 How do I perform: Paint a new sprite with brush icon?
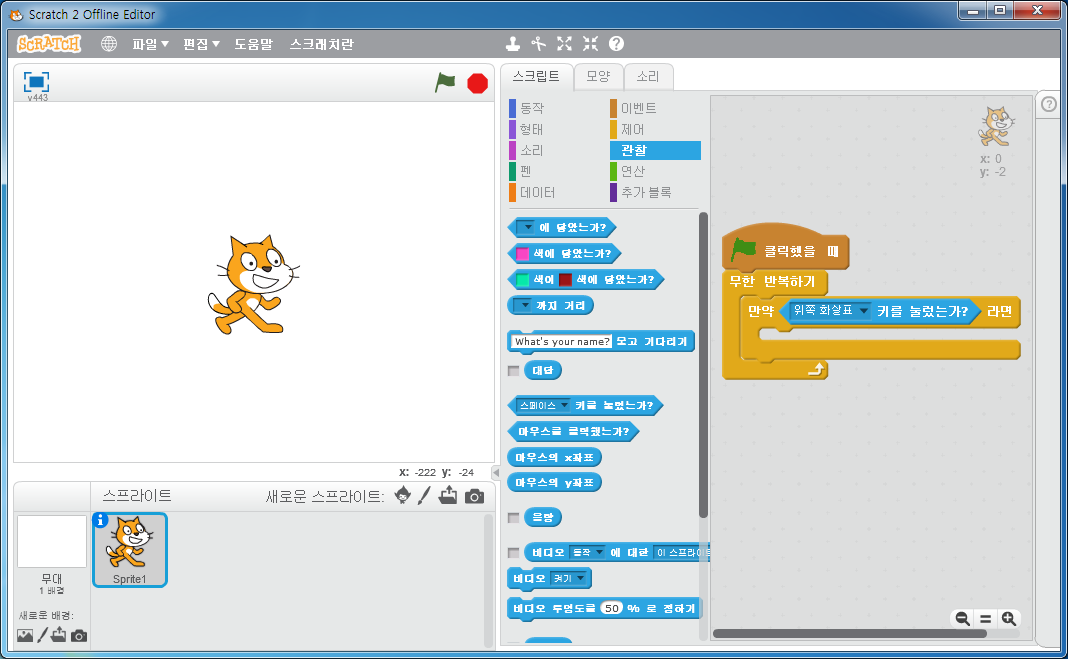(424, 496)
